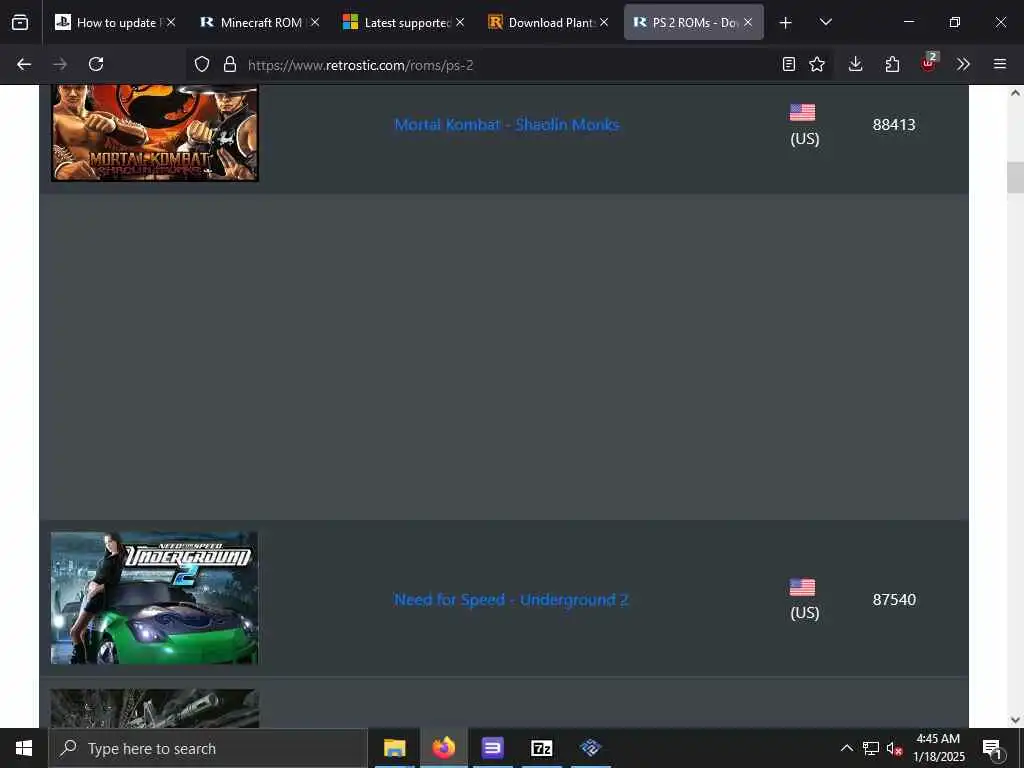
Task: Select the 'PS 2 ROMs' tab
Action: 694,22
